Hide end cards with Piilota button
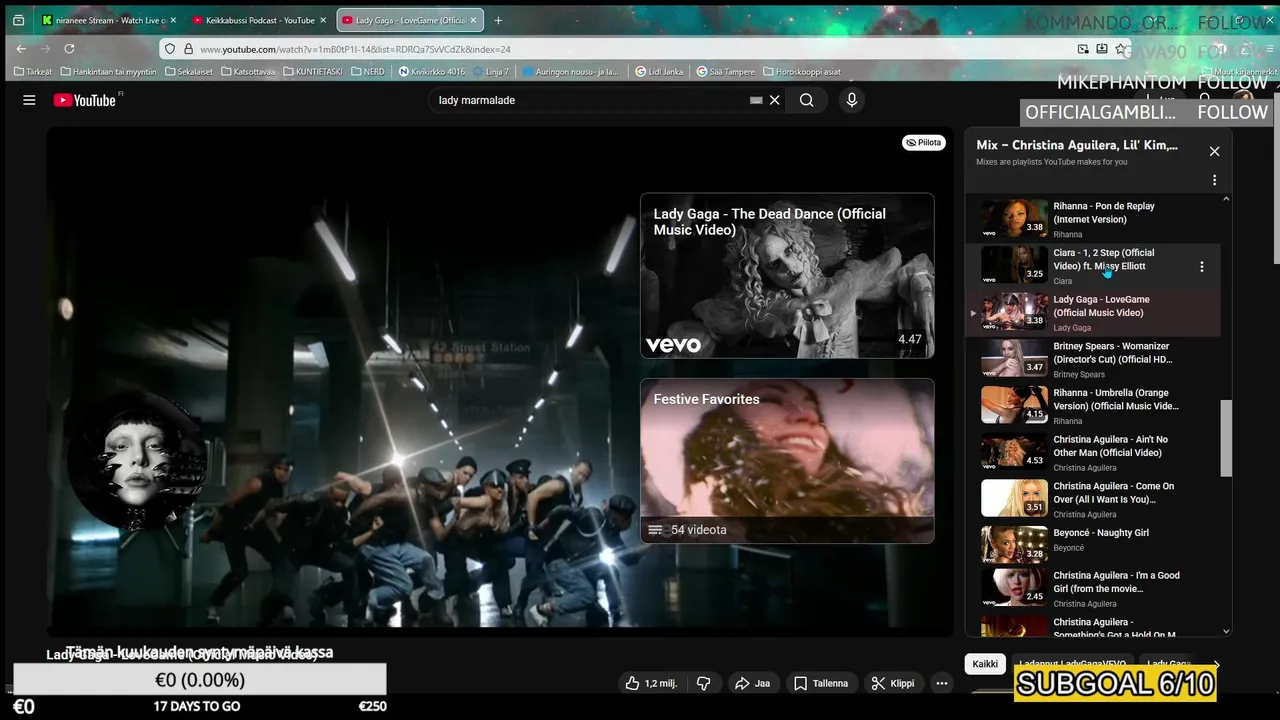Viewport: 1280px width, 720px height. click(924, 143)
